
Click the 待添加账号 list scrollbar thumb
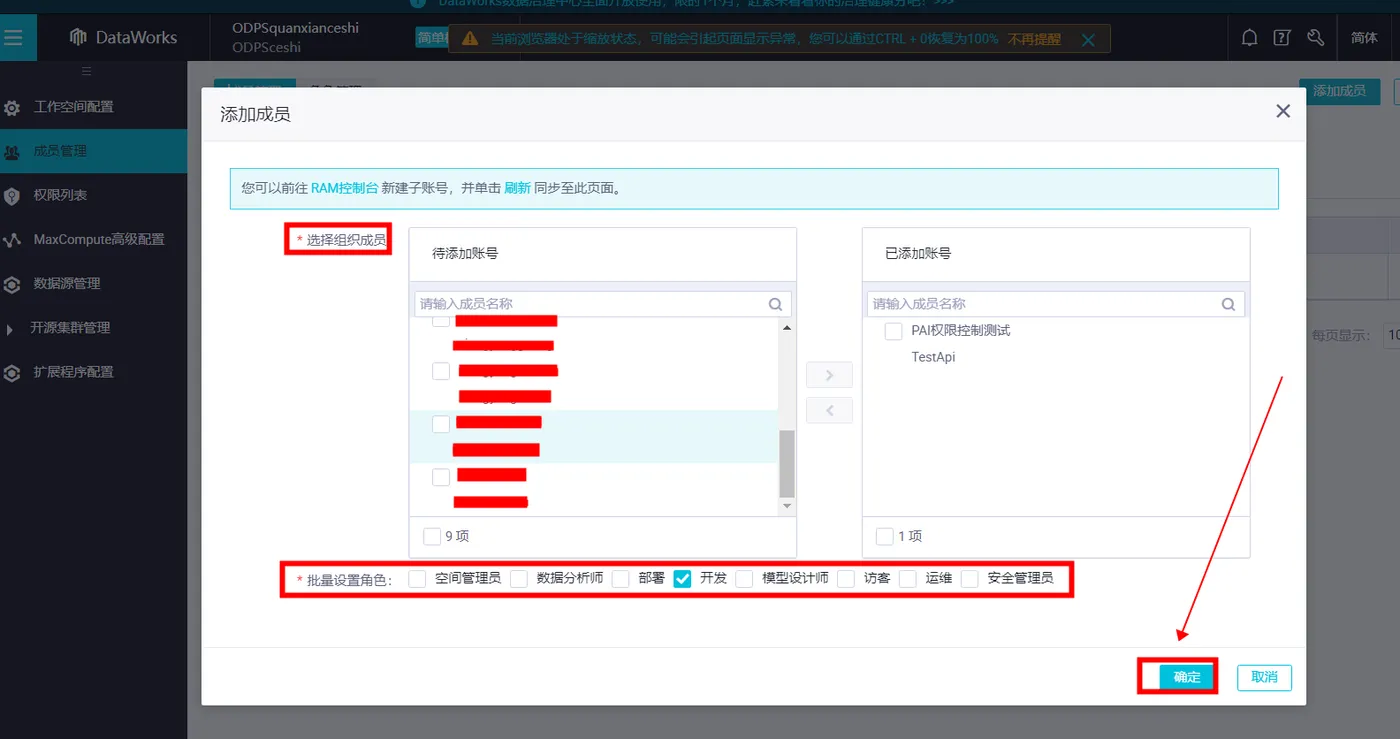click(x=787, y=463)
